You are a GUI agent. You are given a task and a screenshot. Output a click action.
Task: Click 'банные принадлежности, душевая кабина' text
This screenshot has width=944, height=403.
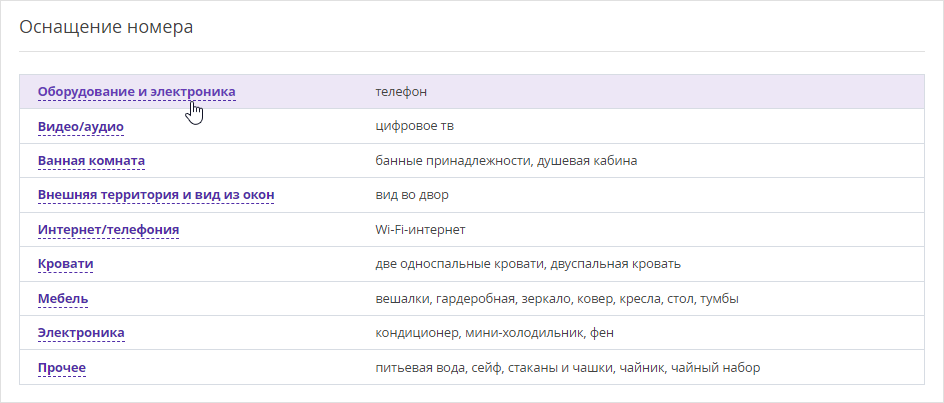click(x=506, y=161)
